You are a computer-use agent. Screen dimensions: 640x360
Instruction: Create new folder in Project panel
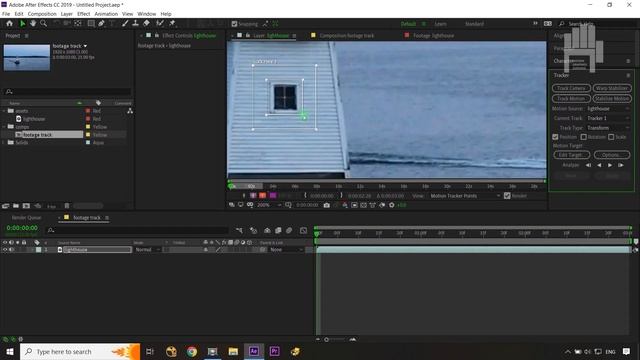[x=16, y=206]
